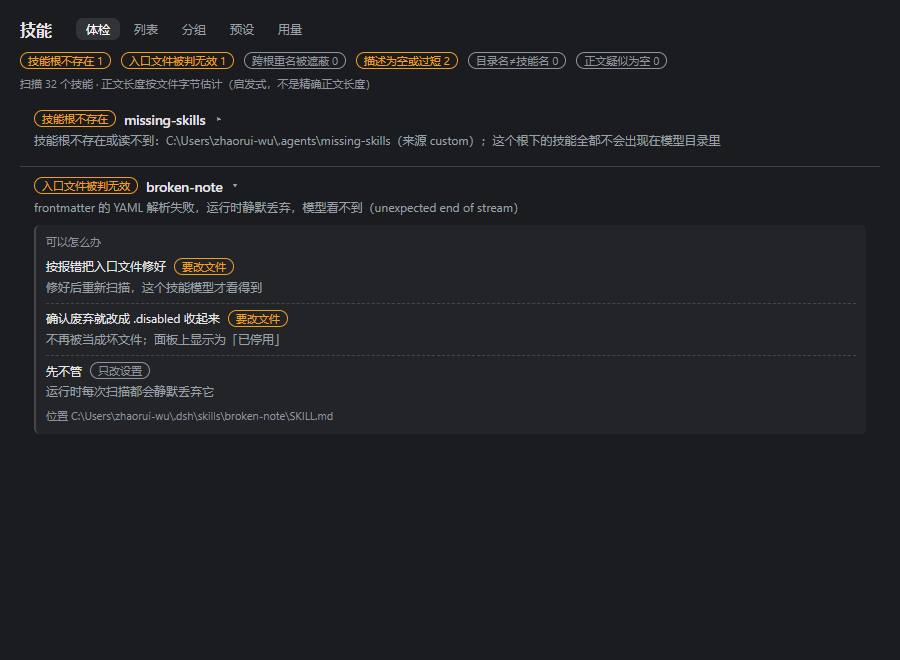Click the broken-note skill name
The height and width of the screenshot is (660, 900).
click(184, 187)
